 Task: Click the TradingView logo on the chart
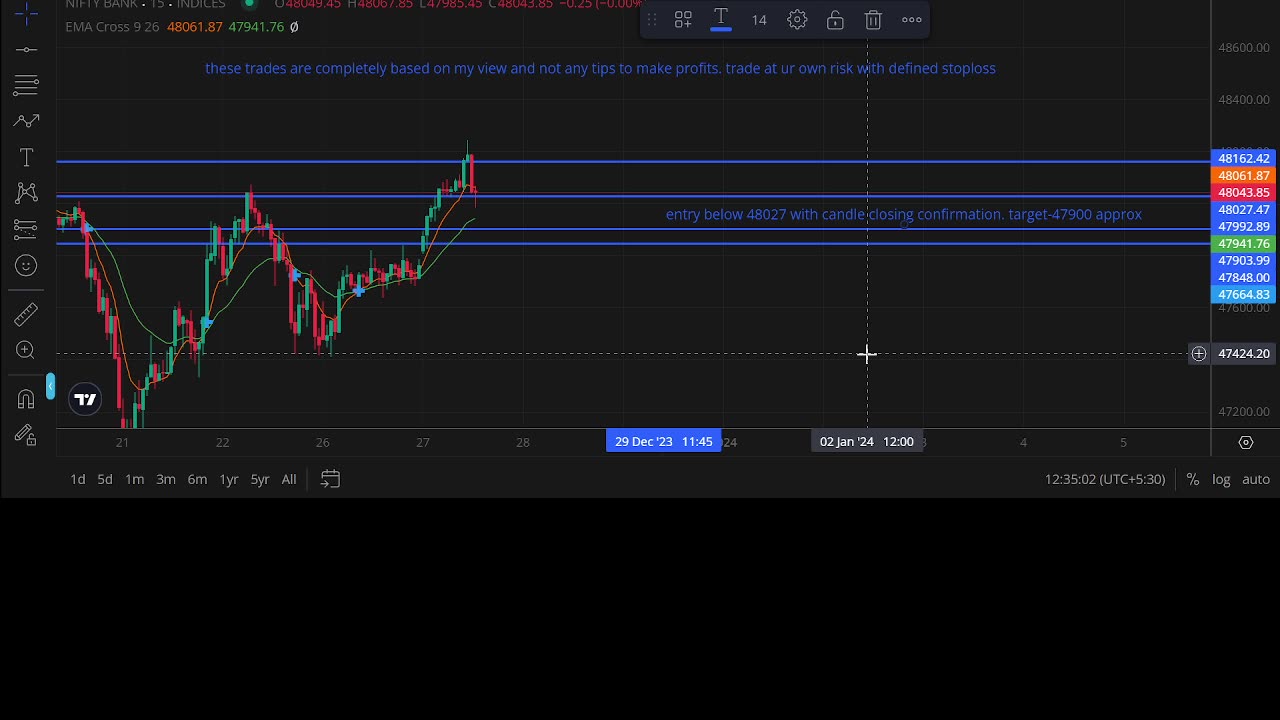click(x=85, y=399)
